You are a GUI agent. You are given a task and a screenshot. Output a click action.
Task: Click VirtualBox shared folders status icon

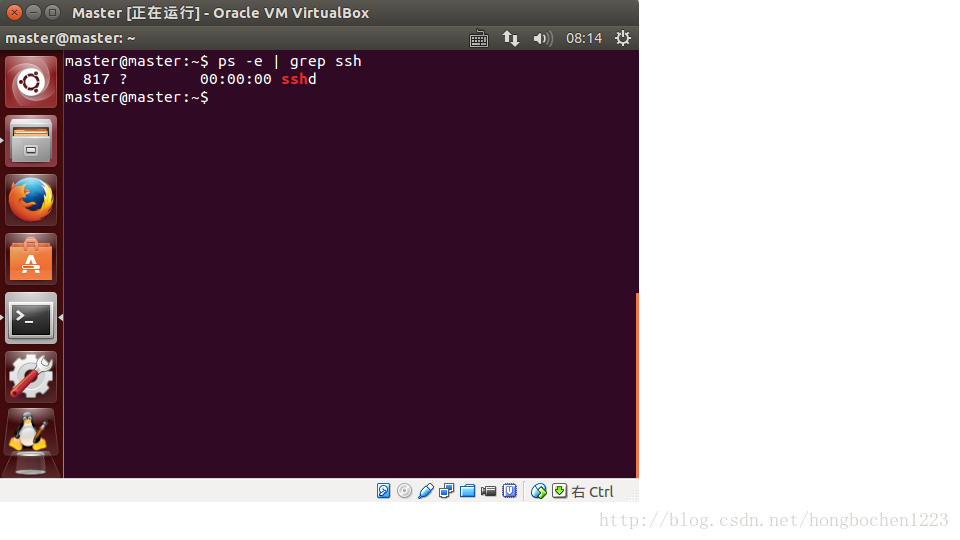[x=467, y=491]
